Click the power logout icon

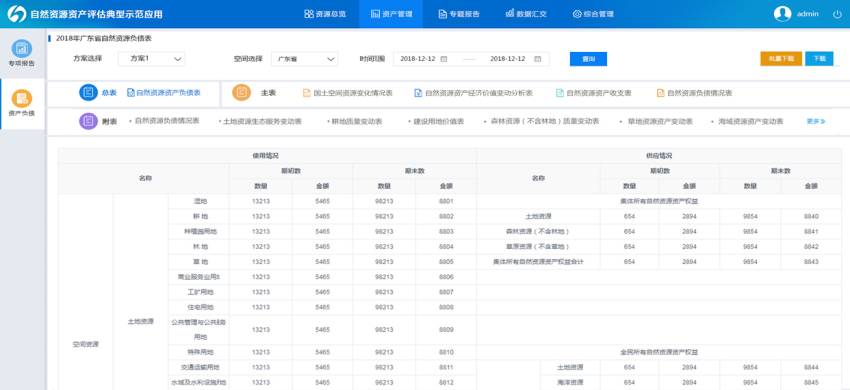pos(837,14)
